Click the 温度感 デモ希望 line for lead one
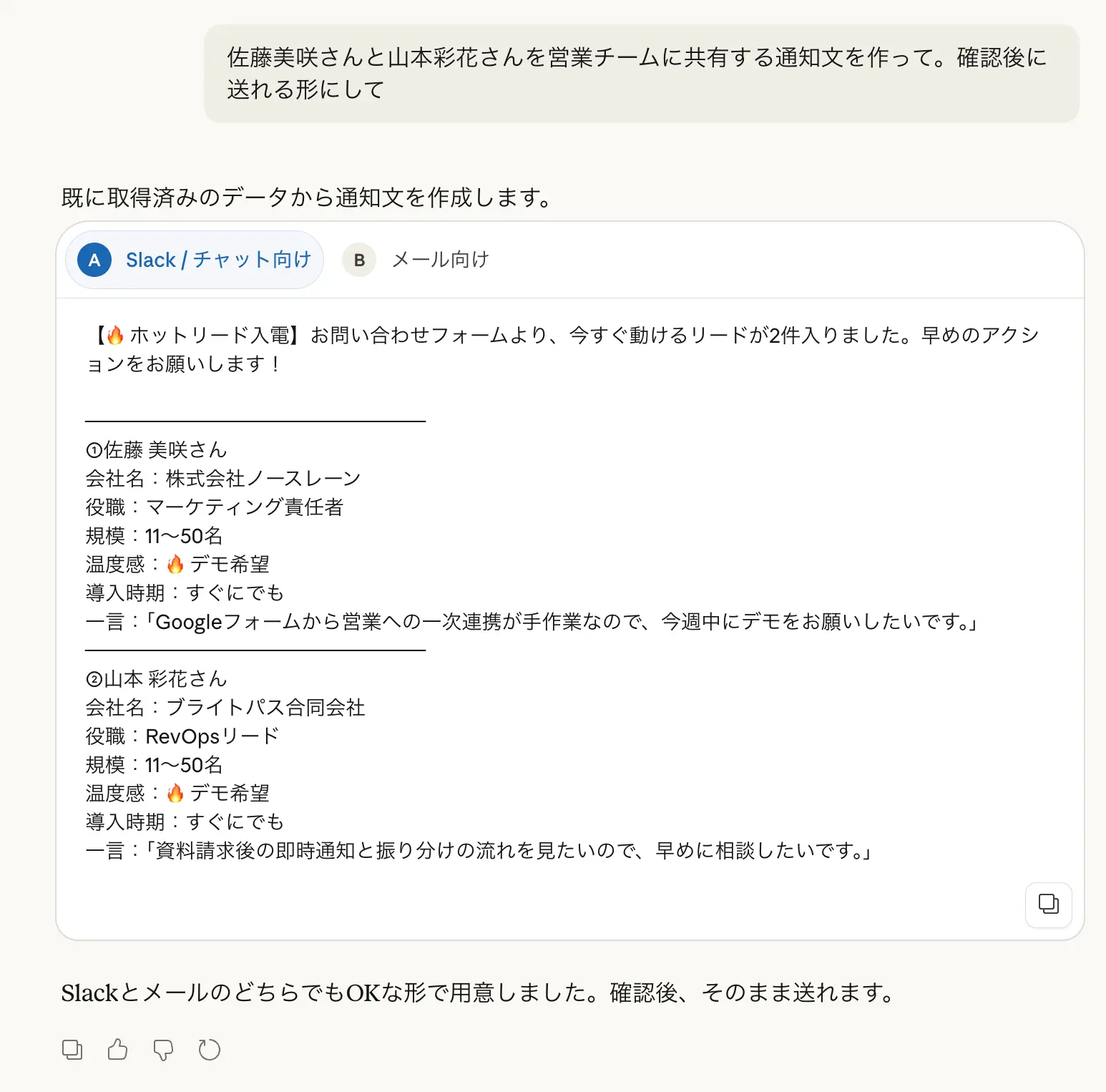The height and width of the screenshot is (1092, 1106). click(177, 564)
